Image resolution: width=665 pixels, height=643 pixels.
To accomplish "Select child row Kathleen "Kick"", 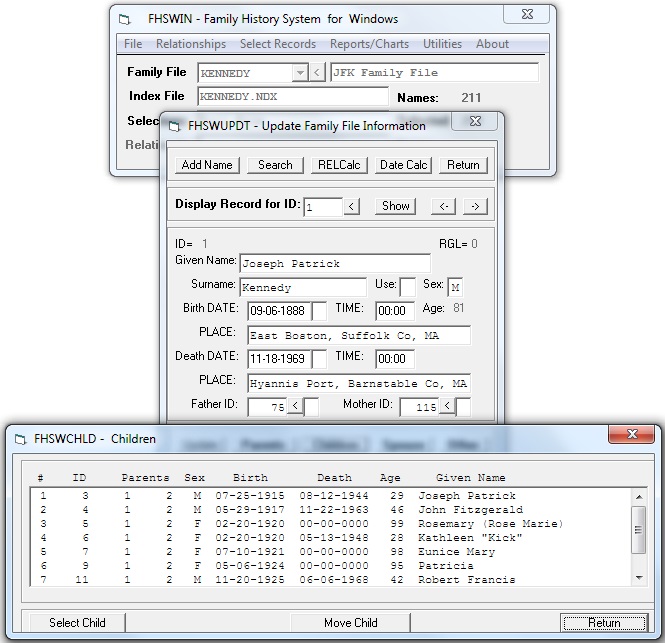I will tap(331, 538).
